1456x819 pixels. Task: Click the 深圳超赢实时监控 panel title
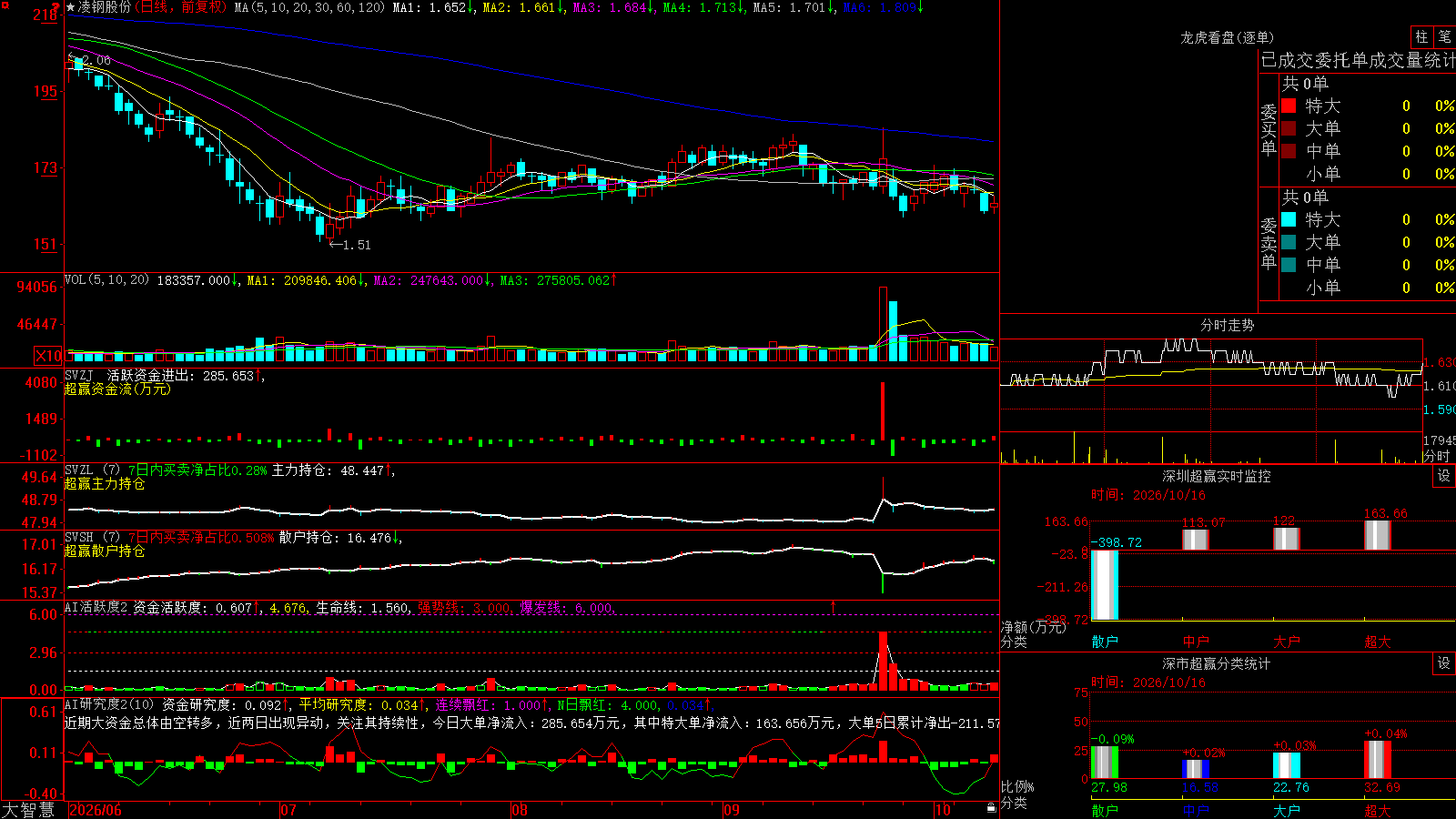1216,476
